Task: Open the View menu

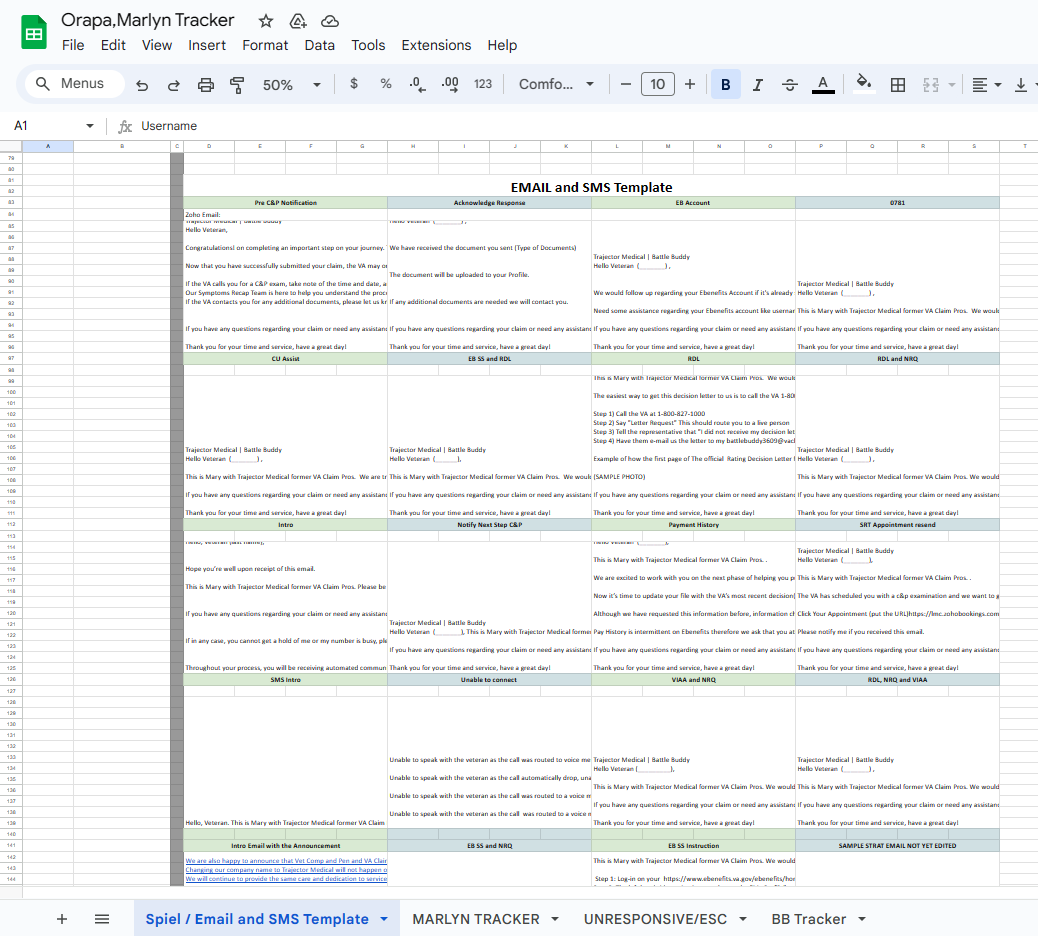Action: click(x=157, y=45)
